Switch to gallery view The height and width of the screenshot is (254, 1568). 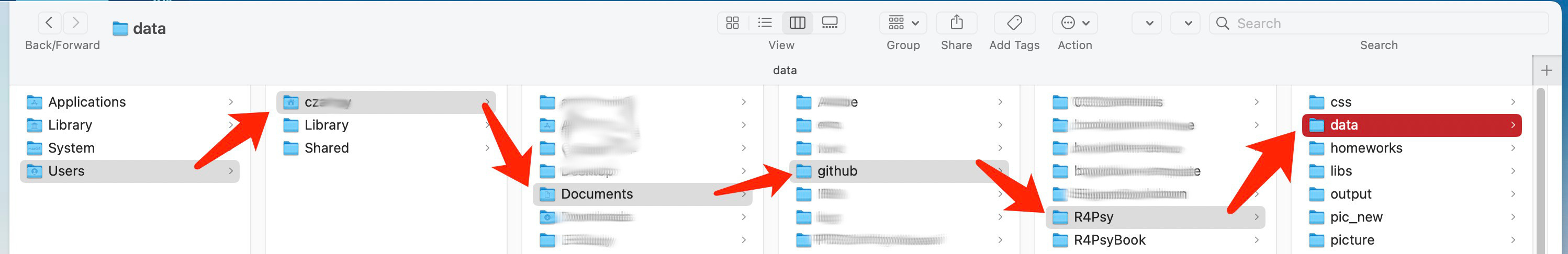click(829, 23)
